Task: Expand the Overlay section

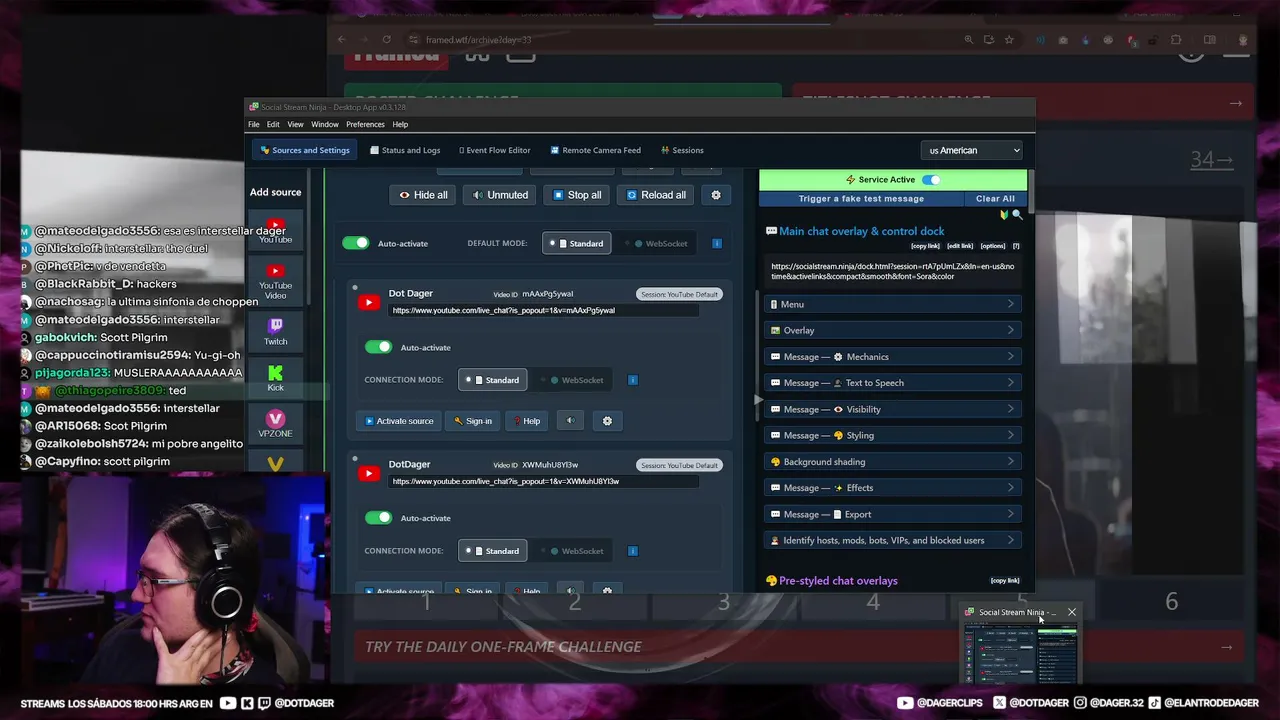Action: 892,330
